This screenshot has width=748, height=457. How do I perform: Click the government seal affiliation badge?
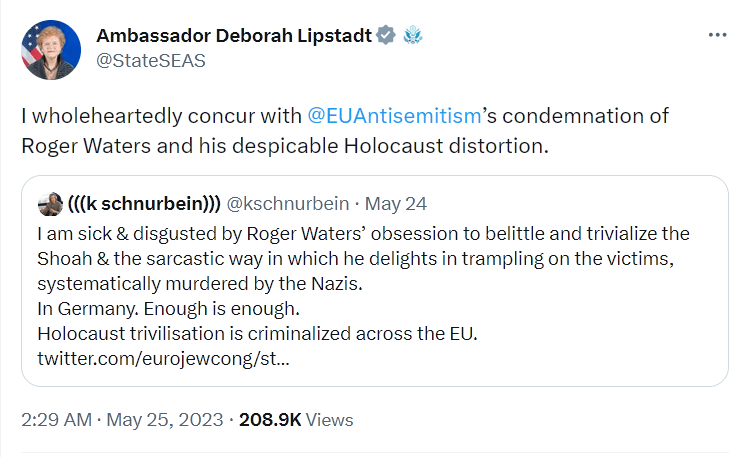[413, 36]
